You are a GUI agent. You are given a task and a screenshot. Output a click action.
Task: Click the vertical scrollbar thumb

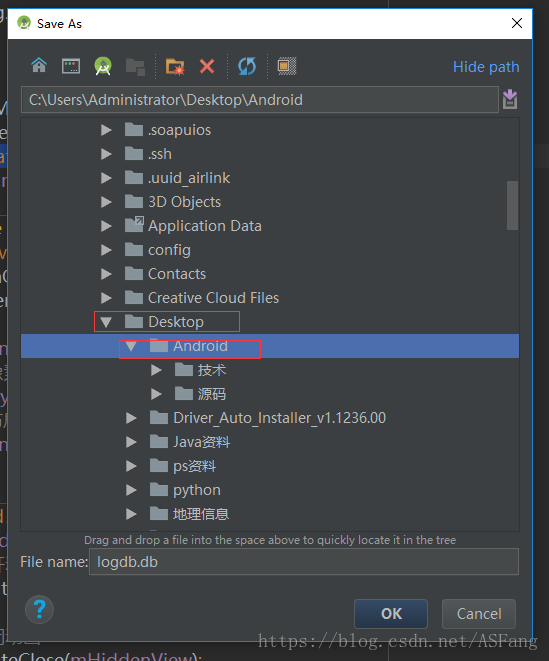[x=512, y=205]
